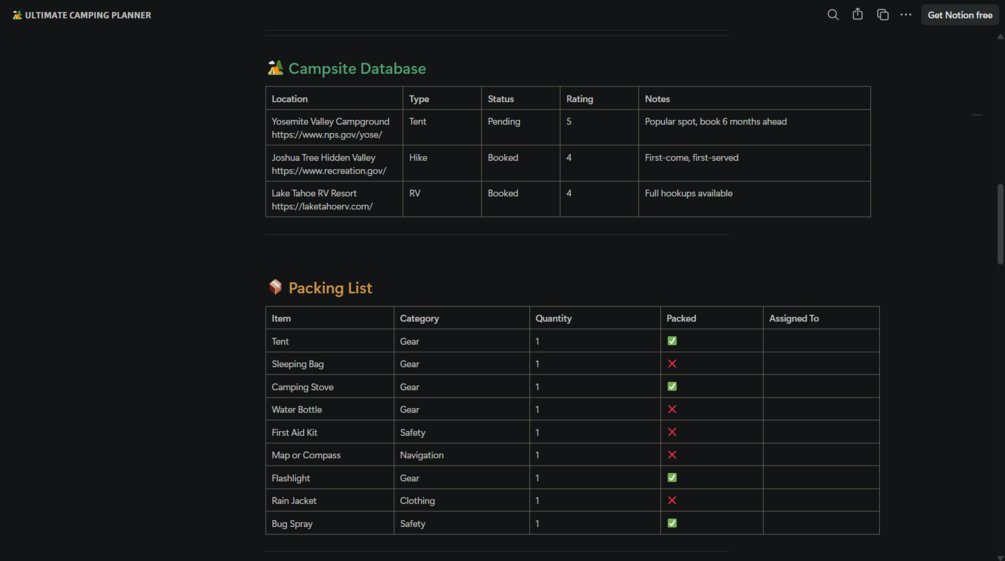Click the tent emoji beside Campsite Database

(275, 68)
